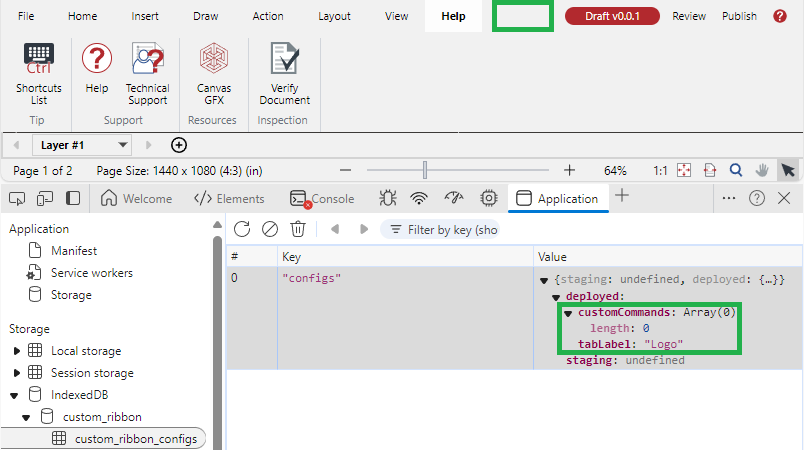Screen dimensions: 804x450
Task: Click the Draft v0.0.1 button
Action: pyautogui.click(x=613, y=16)
